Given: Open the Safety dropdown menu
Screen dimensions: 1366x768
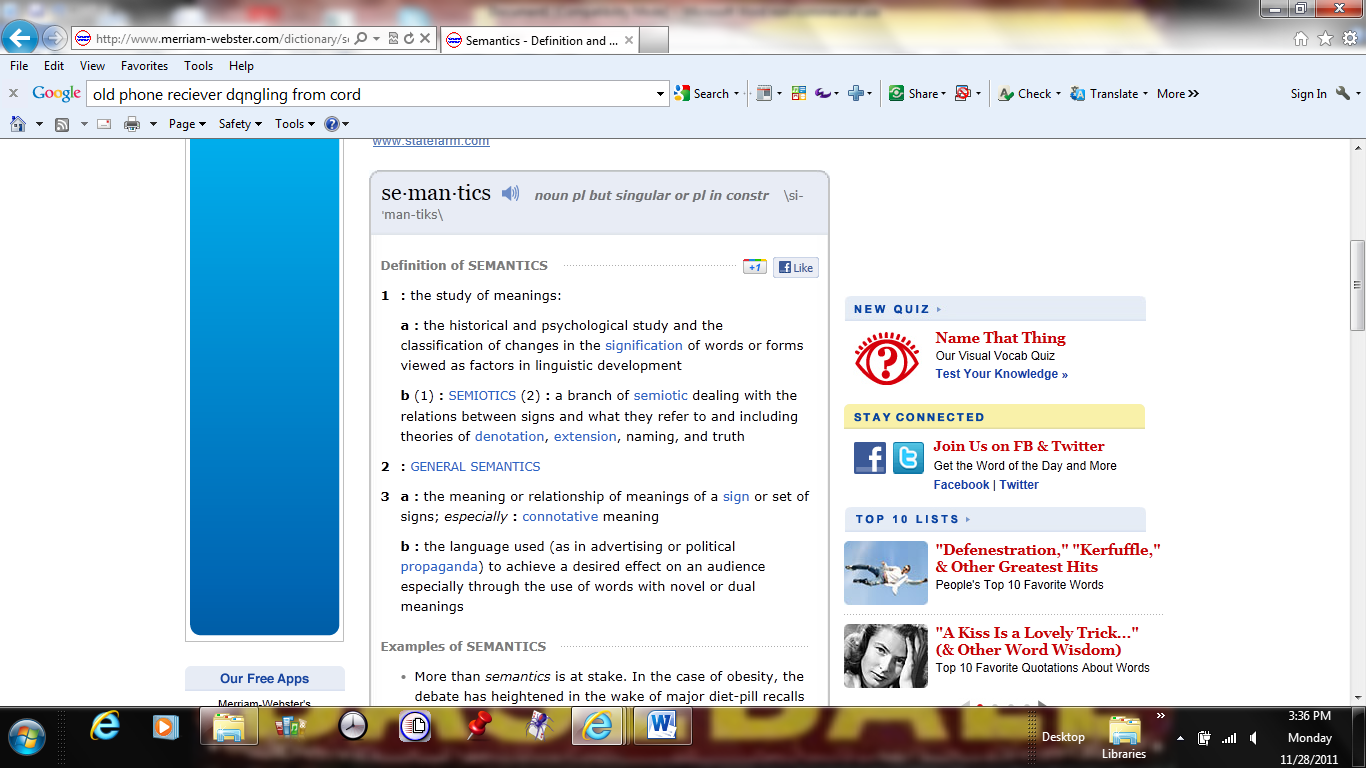Looking at the screenshot, I should (240, 124).
